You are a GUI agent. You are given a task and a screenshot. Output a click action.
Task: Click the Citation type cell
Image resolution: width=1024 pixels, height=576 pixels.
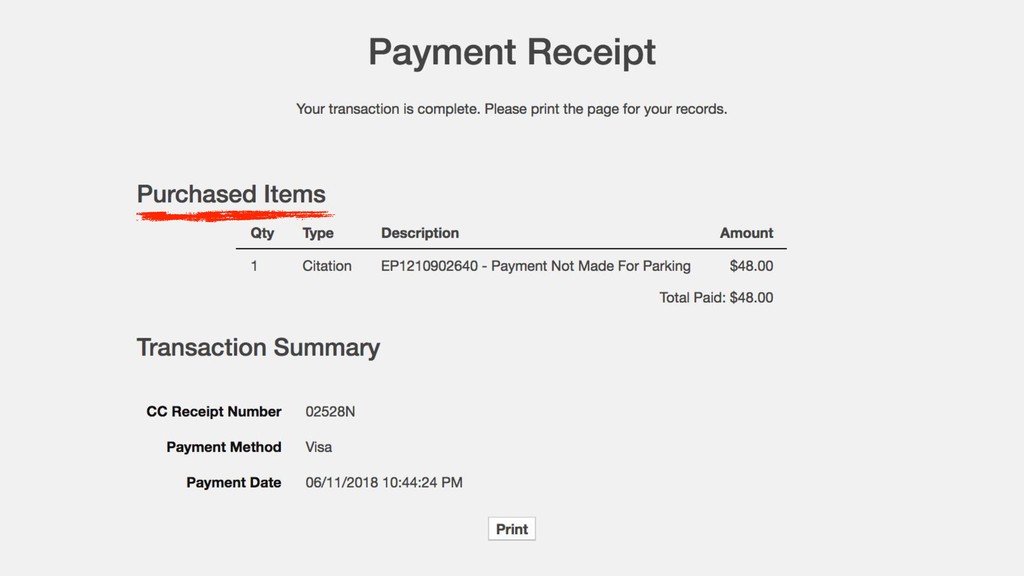[x=327, y=266]
